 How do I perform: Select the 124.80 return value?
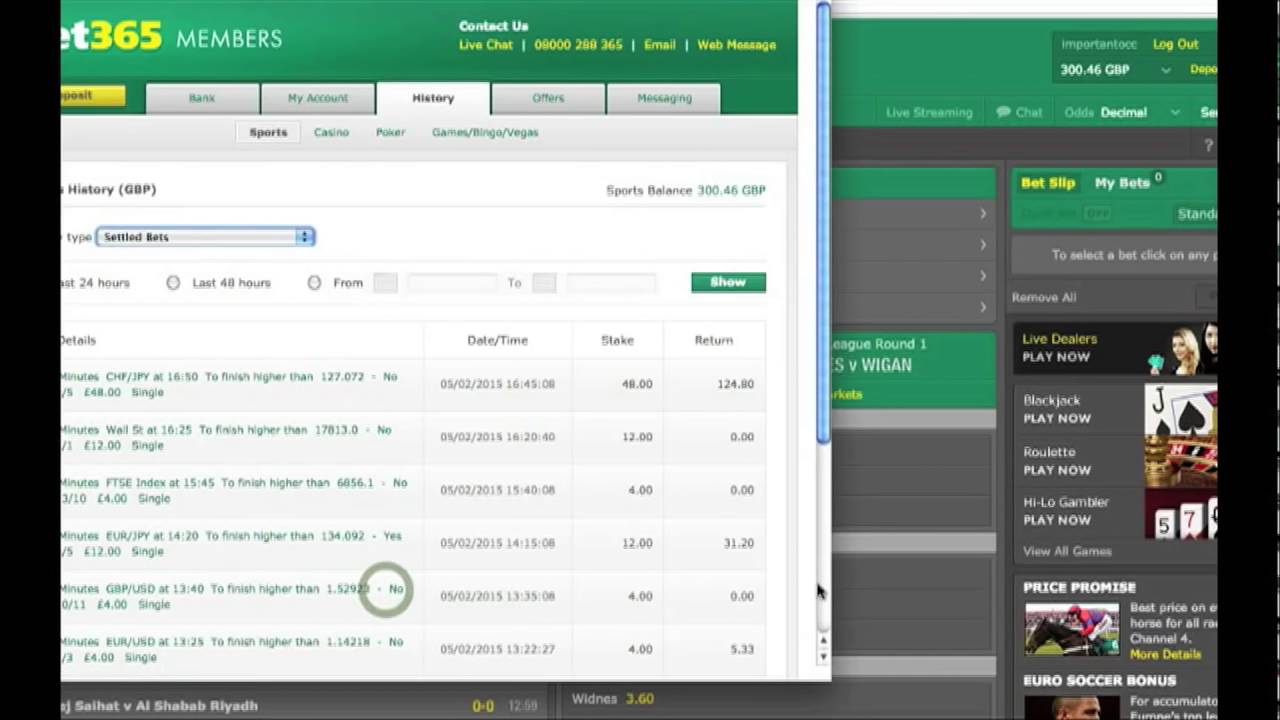click(735, 384)
